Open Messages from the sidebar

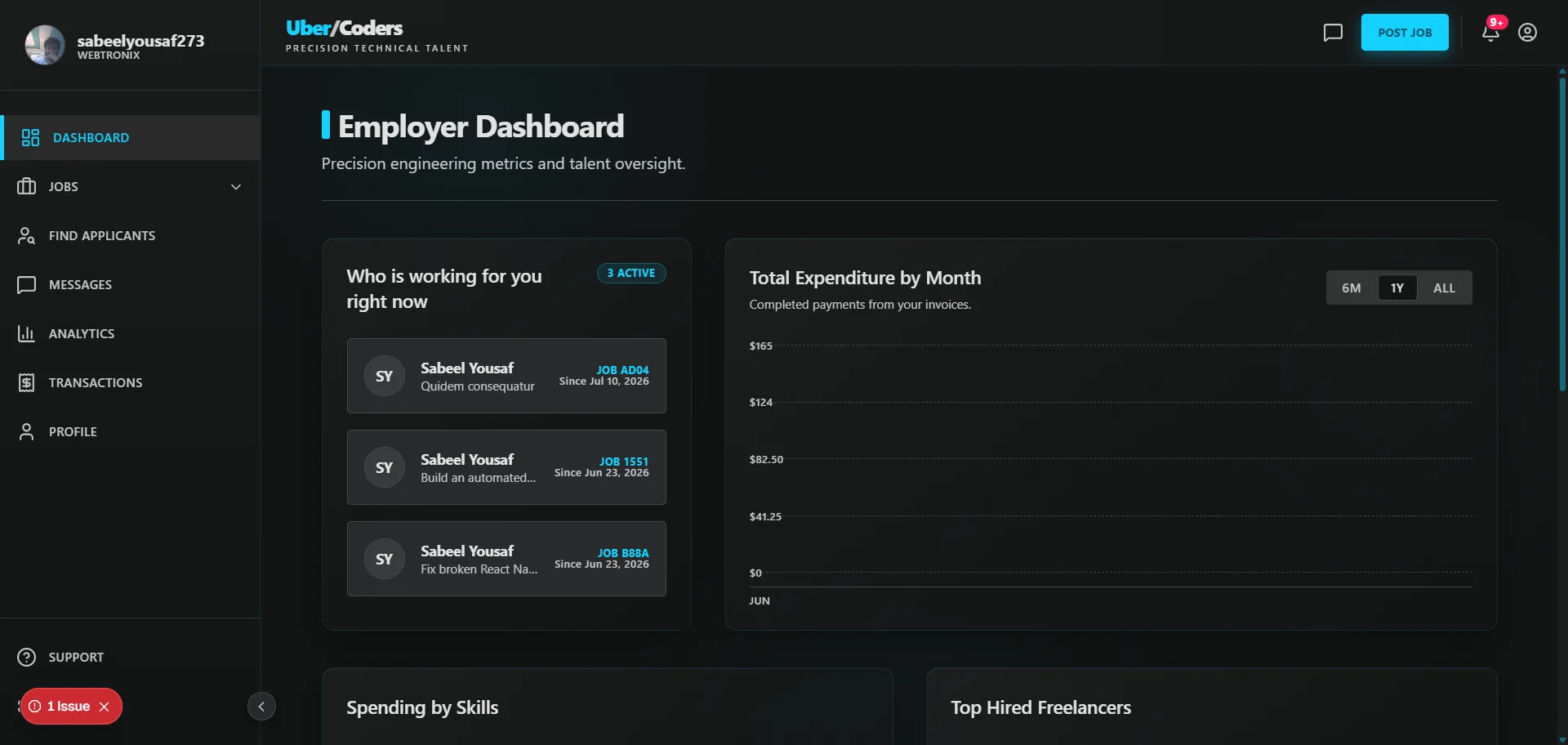coord(131,284)
